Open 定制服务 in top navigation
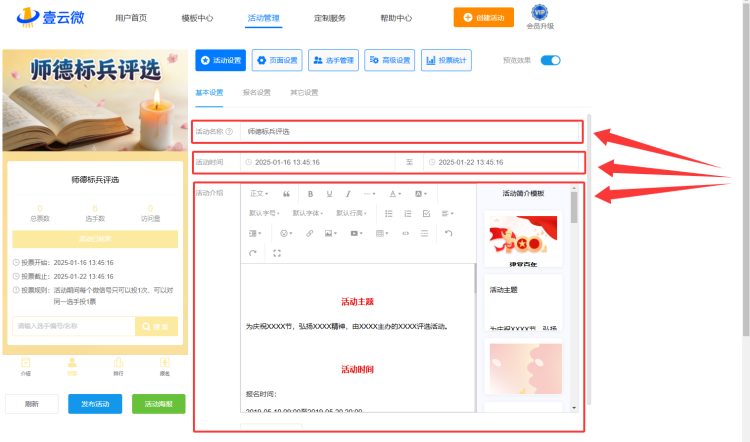The image size is (750, 442). pyautogui.click(x=330, y=18)
